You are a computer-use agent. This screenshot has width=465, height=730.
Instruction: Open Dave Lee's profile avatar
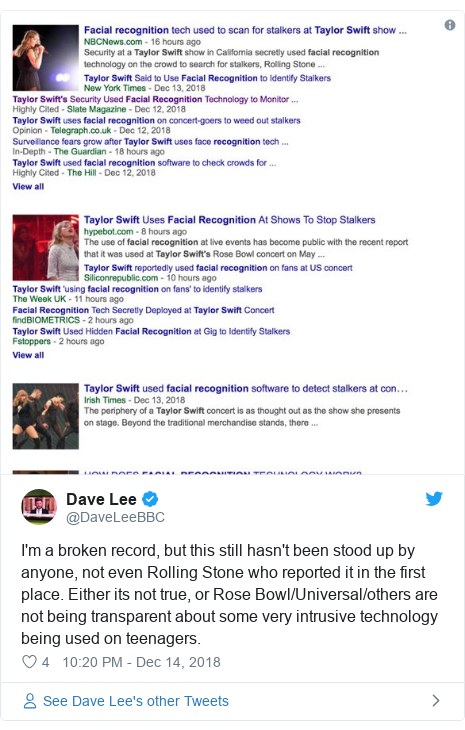pos(39,507)
